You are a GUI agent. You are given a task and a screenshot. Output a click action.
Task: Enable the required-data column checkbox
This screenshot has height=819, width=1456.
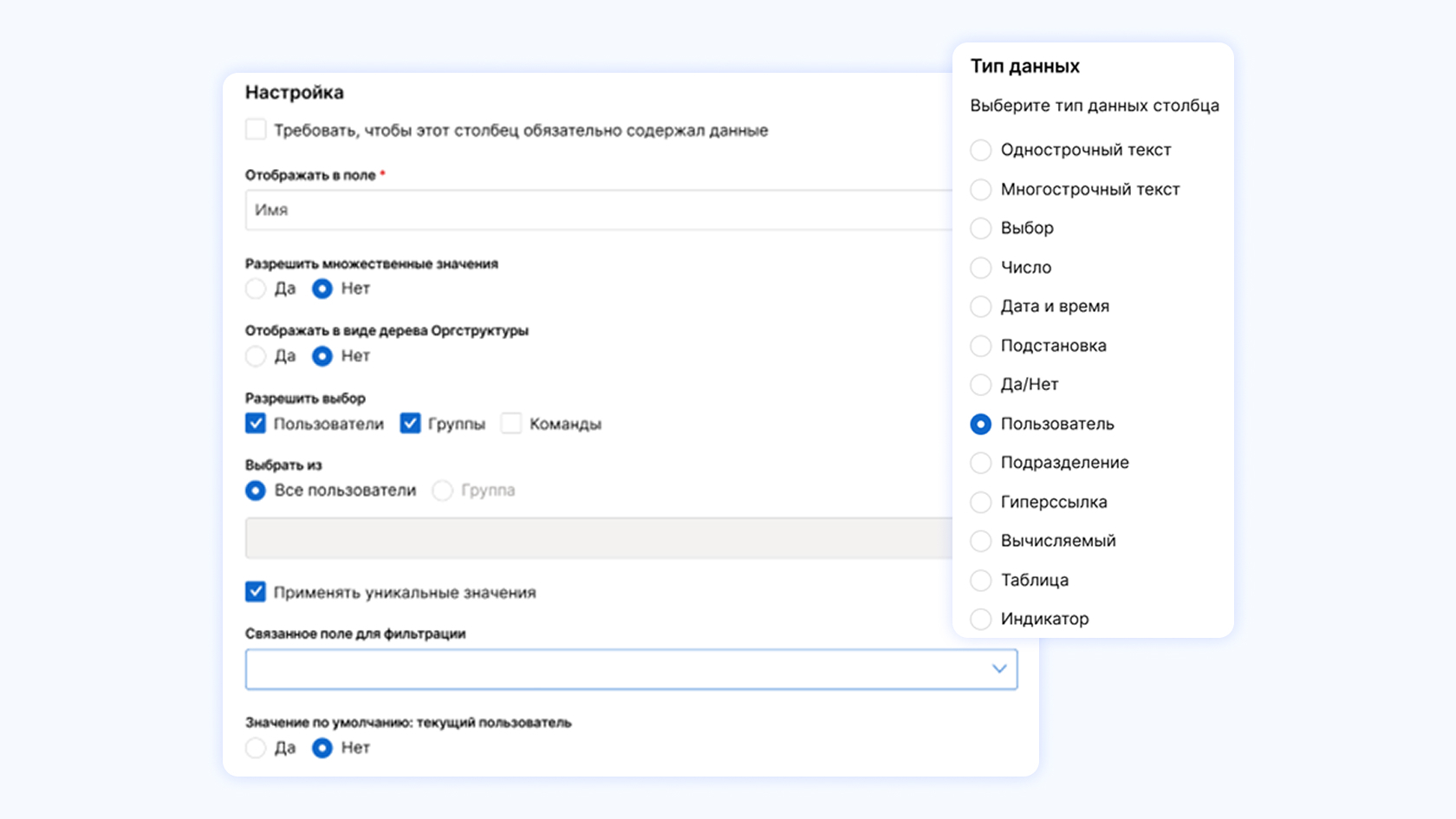tap(256, 130)
